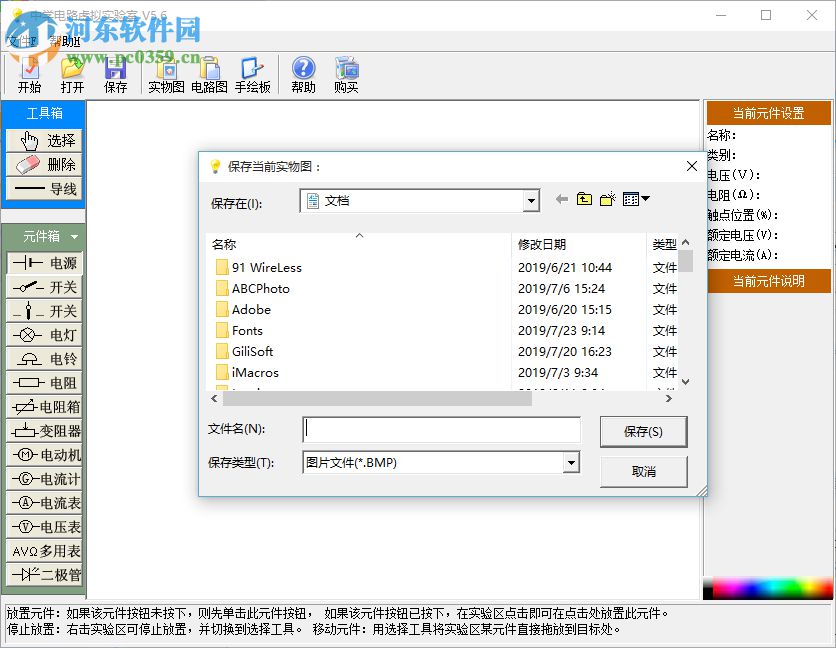The image size is (836, 648).
Task: Pick the 电源 power source component
Action: [x=44, y=263]
